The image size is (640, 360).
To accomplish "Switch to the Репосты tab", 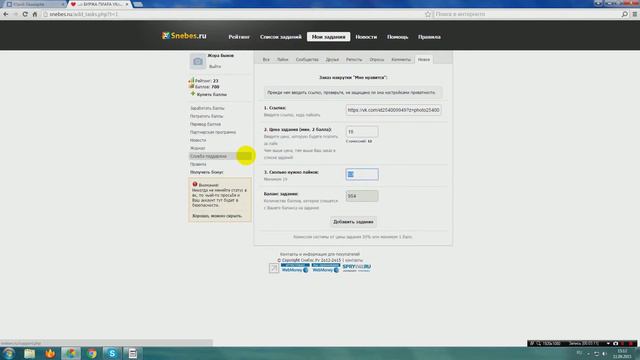I will pyautogui.click(x=354, y=60).
